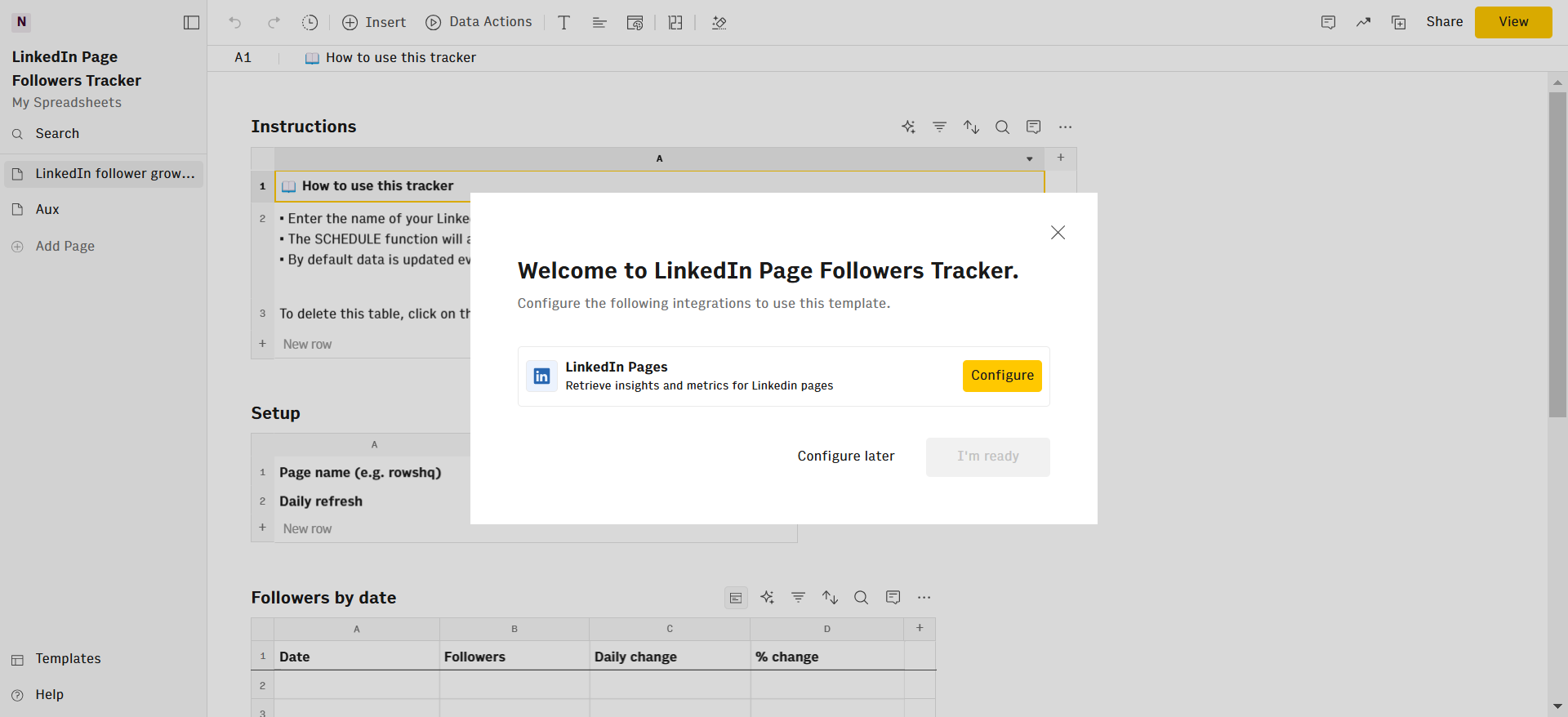
Task: Click the form view icon for Followers by date
Action: 736,598
